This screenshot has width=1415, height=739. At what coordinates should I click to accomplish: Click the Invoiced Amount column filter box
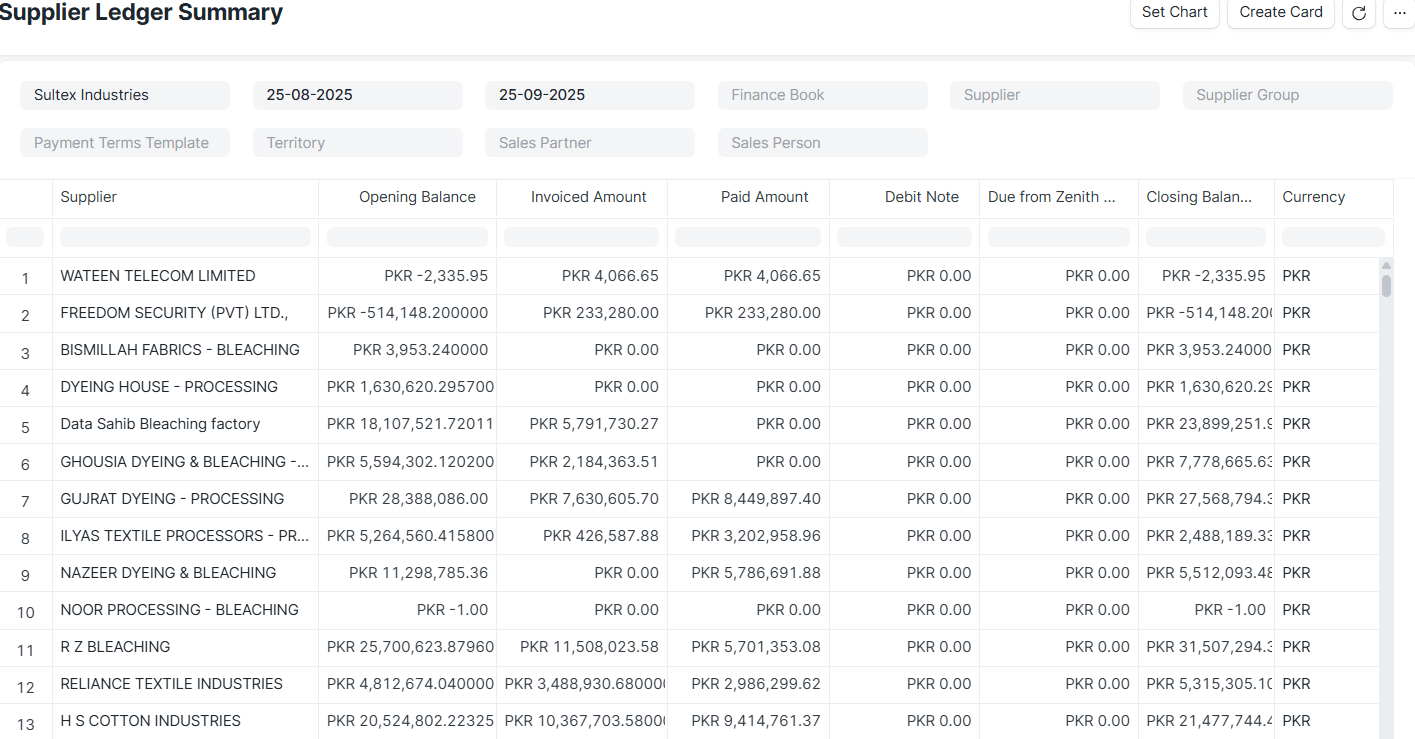point(582,237)
